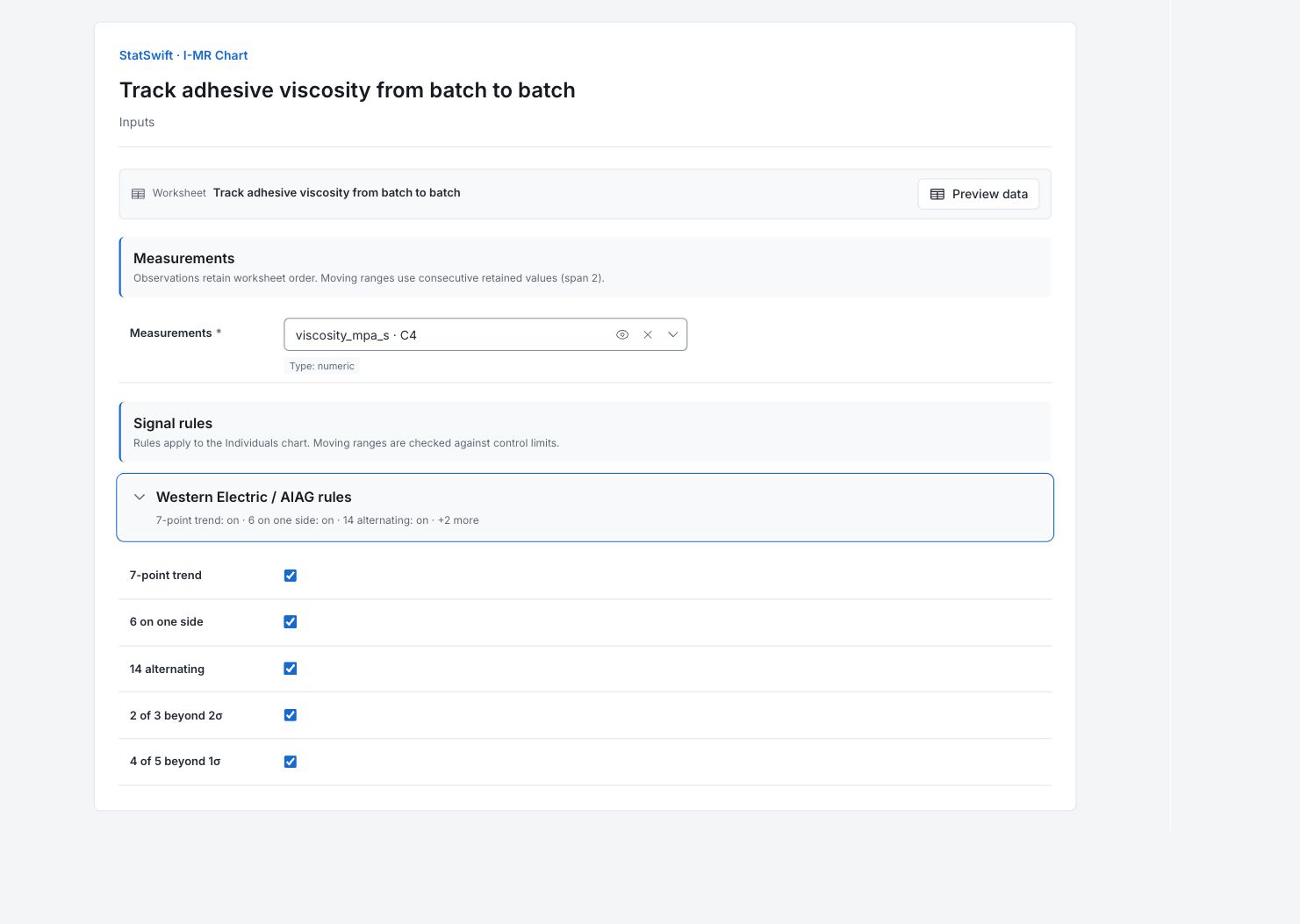Click the rules summary line ending '+2 more'
This screenshot has height=924, width=1300.
[318, 520]
